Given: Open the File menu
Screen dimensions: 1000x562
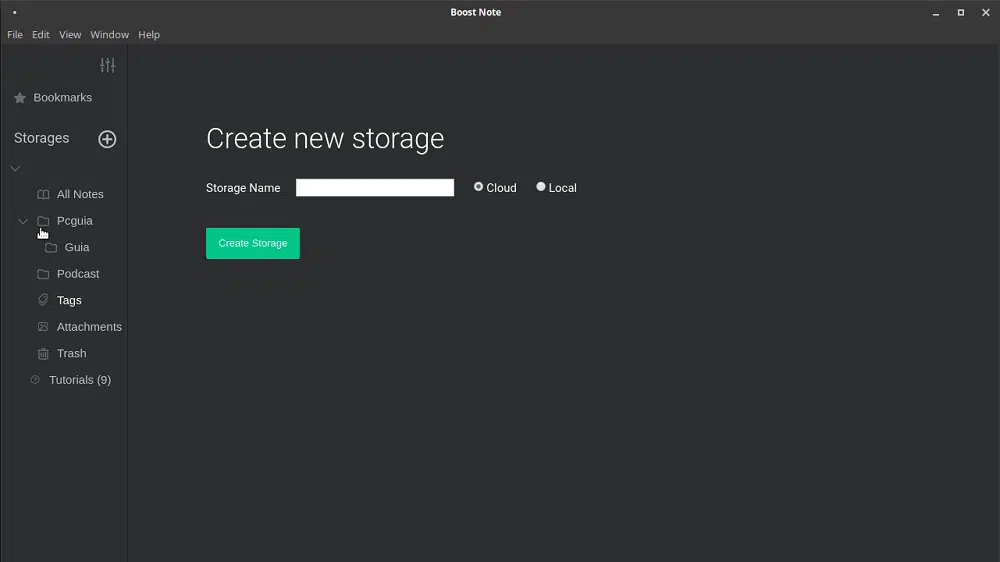Looking at the screenshot, I should 15,34.
